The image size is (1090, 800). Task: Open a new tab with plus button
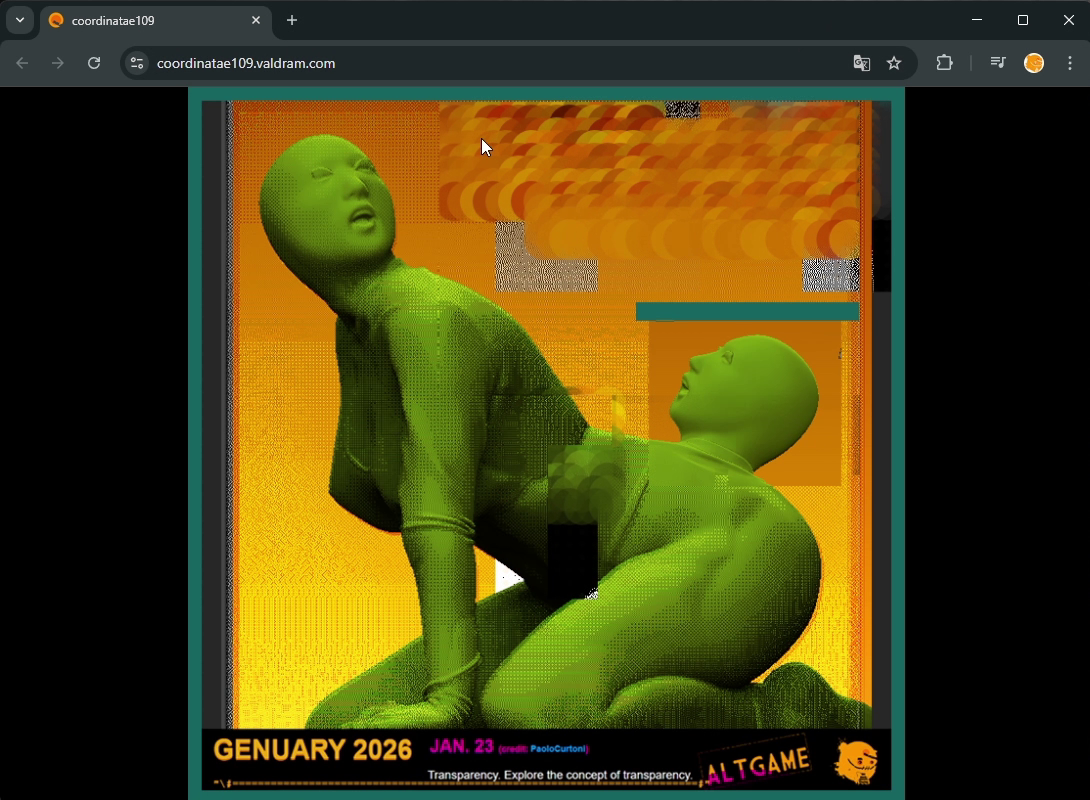coord(292,20)
